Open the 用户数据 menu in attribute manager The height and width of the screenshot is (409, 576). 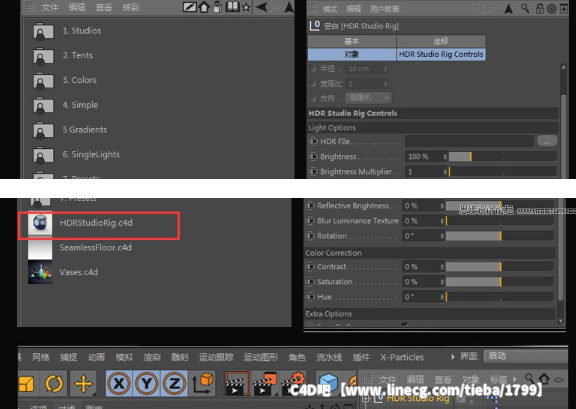[384, 9]
